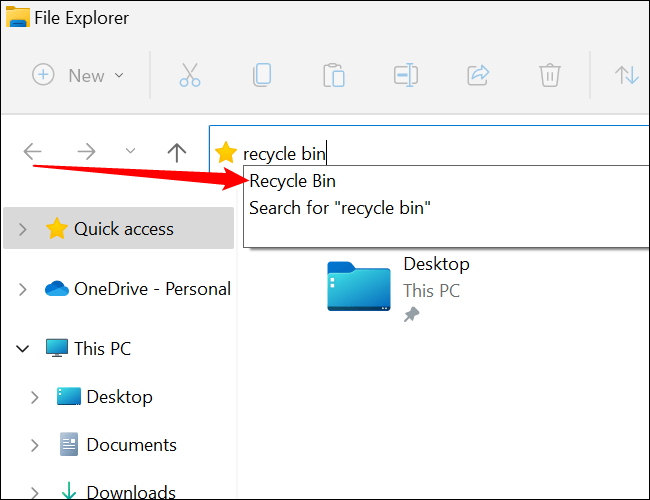
Task: Expand OneDrive - Personal in sidebar
Action: coord(23,290)
